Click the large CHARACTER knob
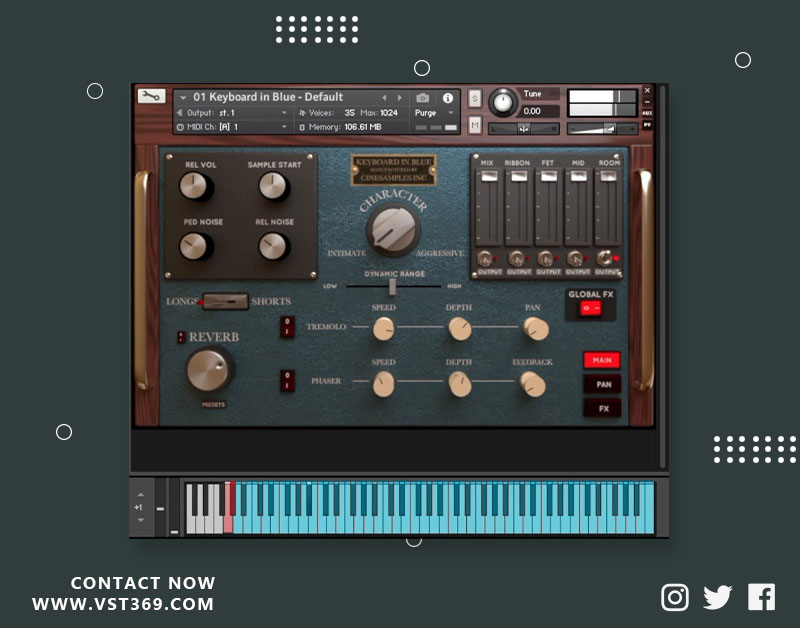 393,231
